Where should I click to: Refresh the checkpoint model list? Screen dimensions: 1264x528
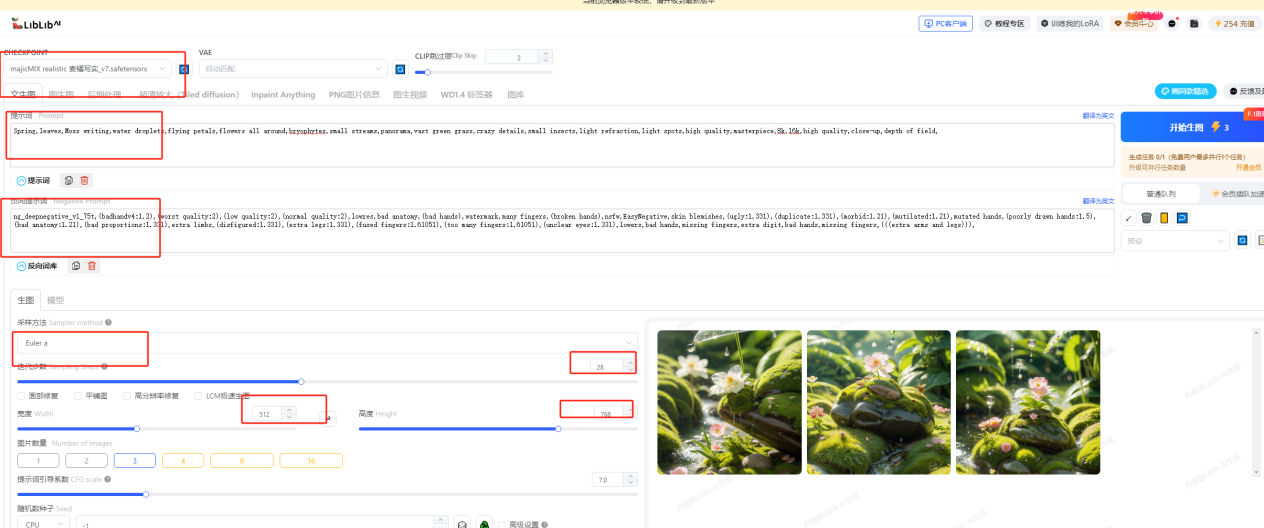point(183,69)
